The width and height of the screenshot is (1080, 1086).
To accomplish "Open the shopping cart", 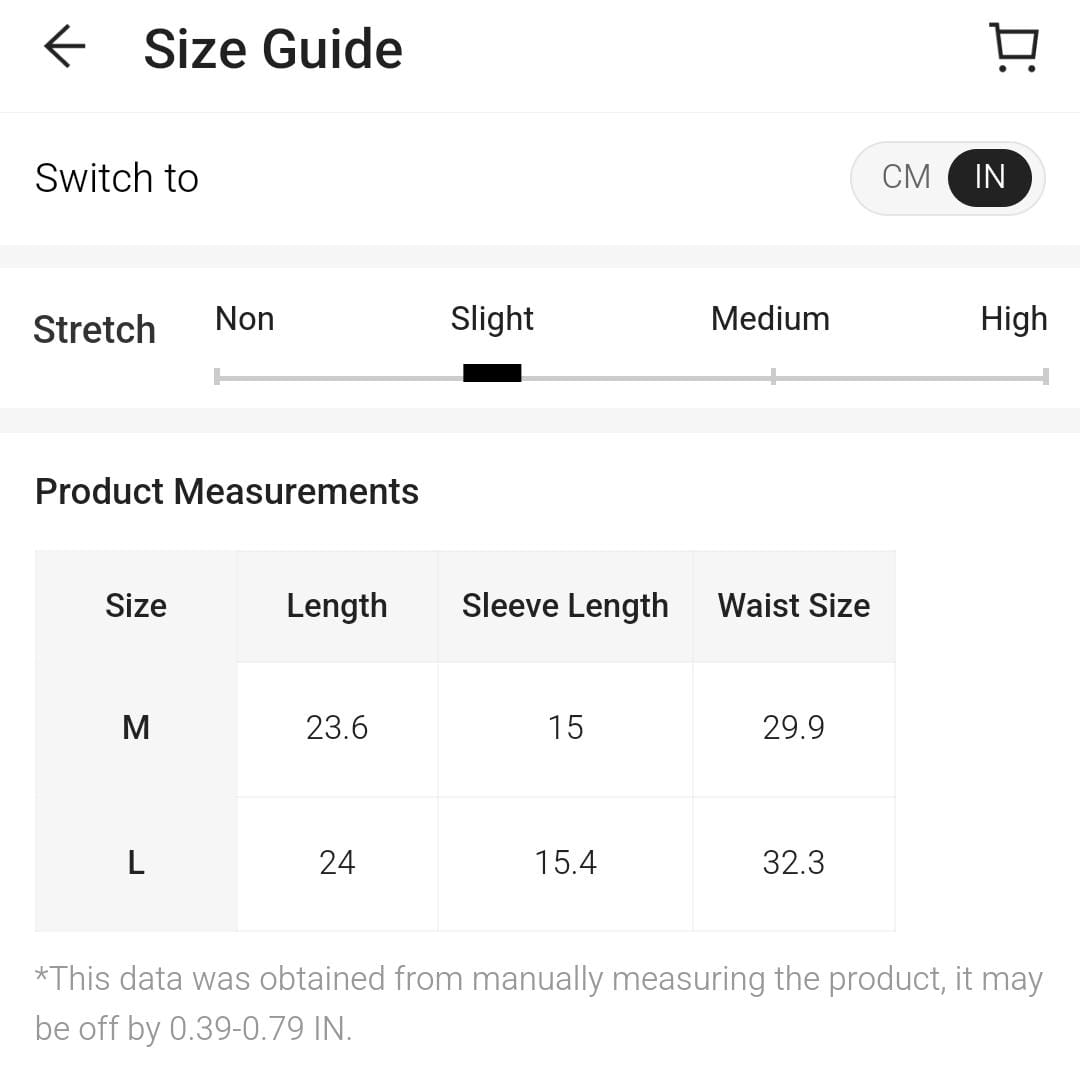I will [x=1014, y=48].
